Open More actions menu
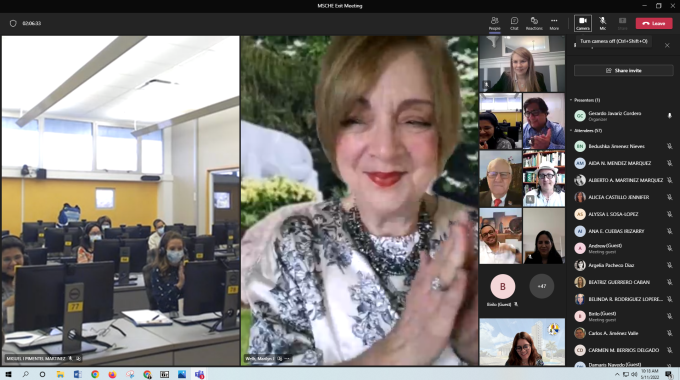This screenshot has width=680, height=380. point(554,23)
